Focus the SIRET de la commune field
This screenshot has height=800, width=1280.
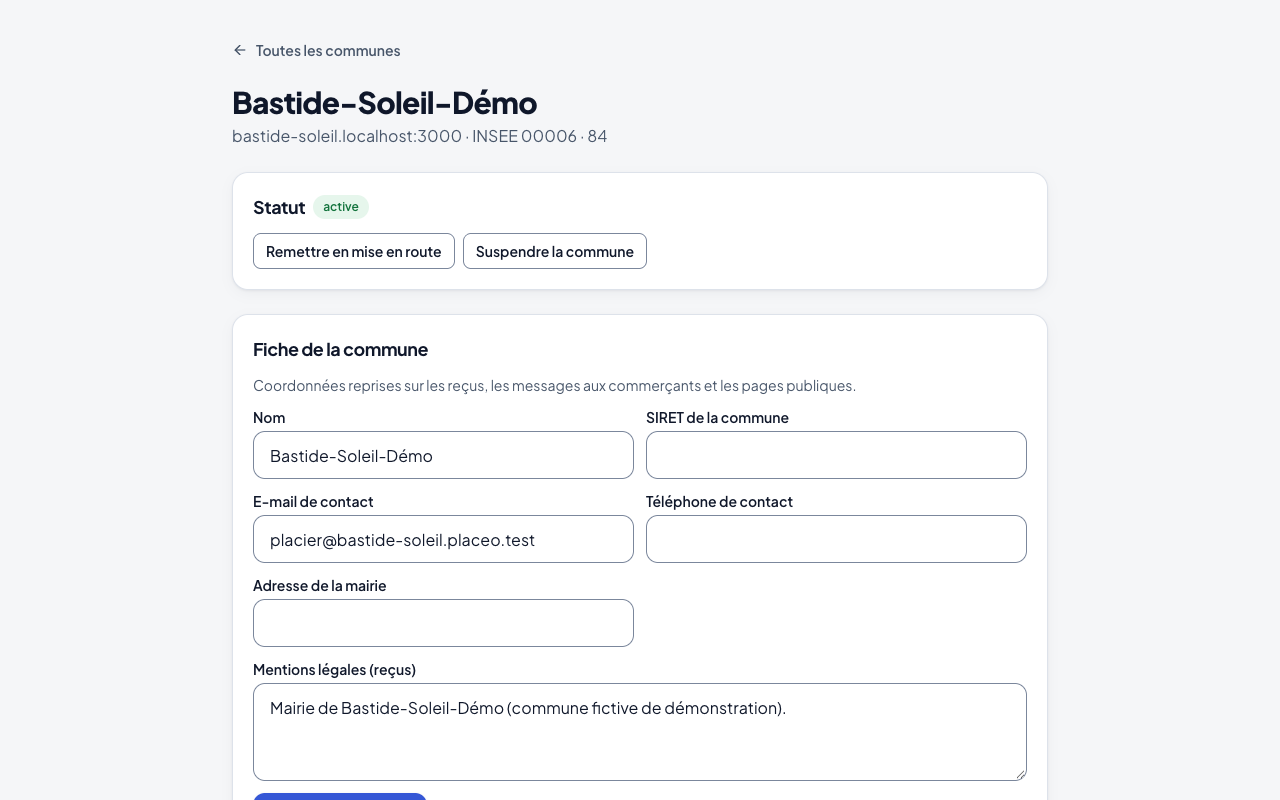[x=836, y=455]
